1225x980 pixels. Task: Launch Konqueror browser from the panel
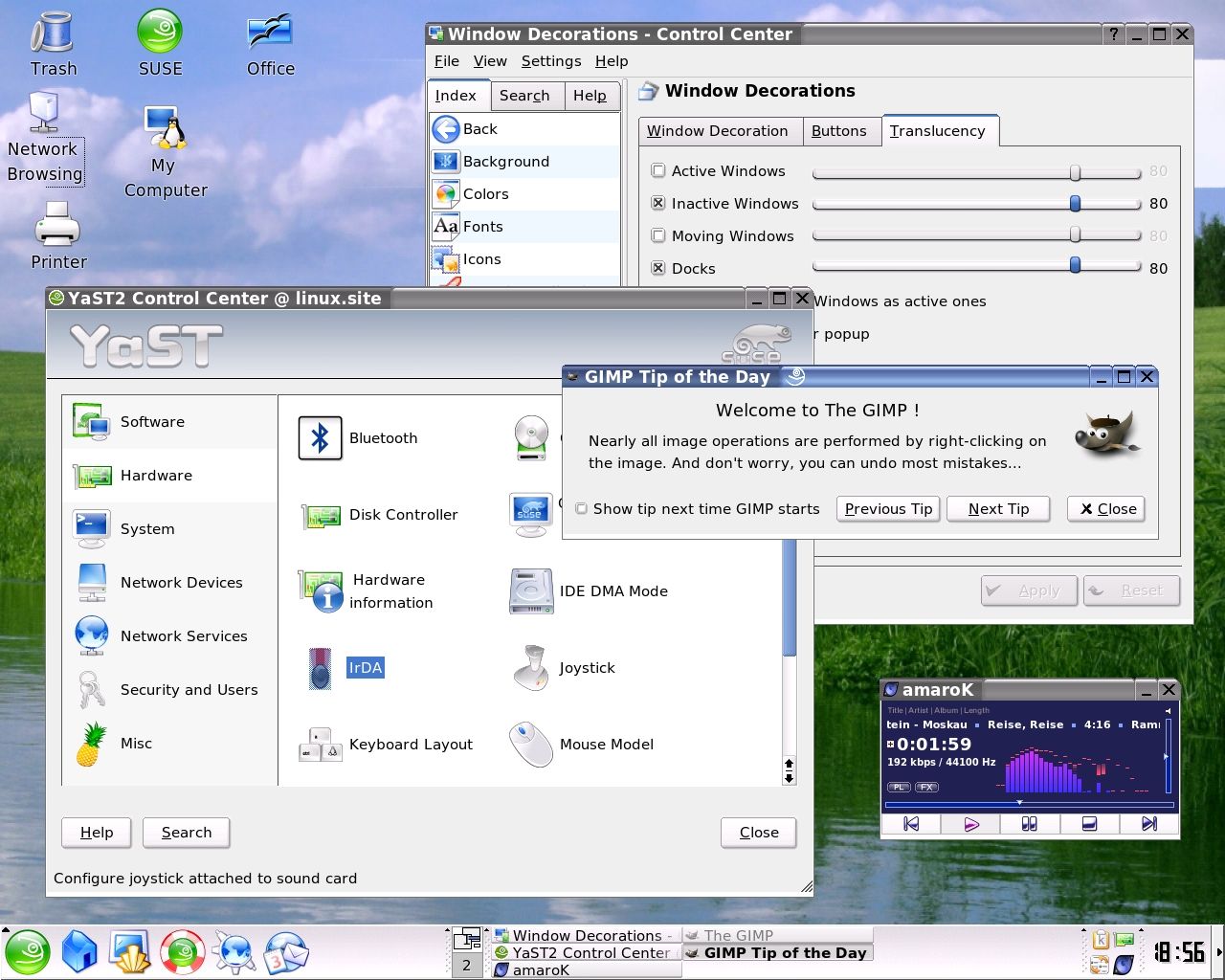234,952
